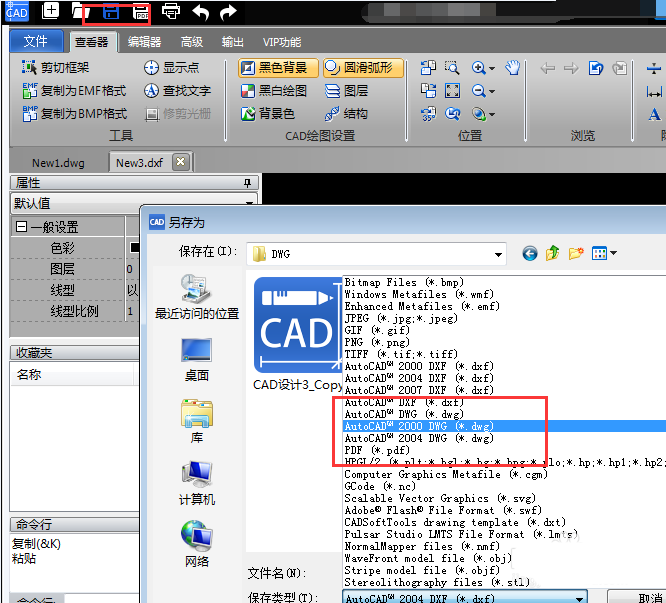Image resolution: width=666 pixels, height=603 pixels.
Task: Choose Bitmap Files (*.bmp) format
Action: click(505, 282)
